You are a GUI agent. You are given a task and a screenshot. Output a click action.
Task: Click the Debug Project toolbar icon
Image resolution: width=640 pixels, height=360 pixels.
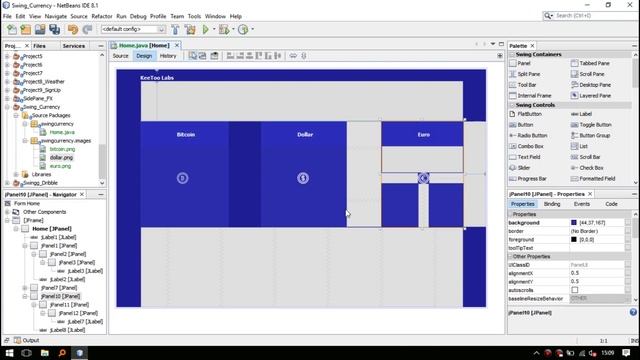[224, 29]
